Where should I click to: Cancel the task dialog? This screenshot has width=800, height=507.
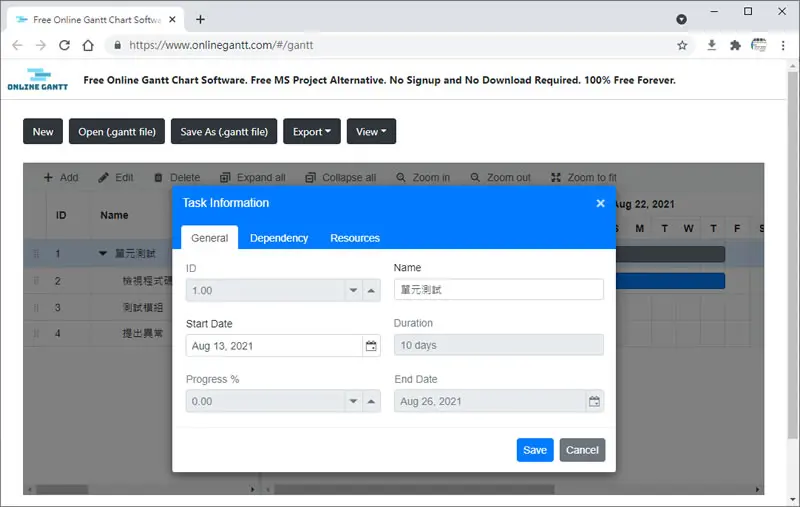(582, 450)
